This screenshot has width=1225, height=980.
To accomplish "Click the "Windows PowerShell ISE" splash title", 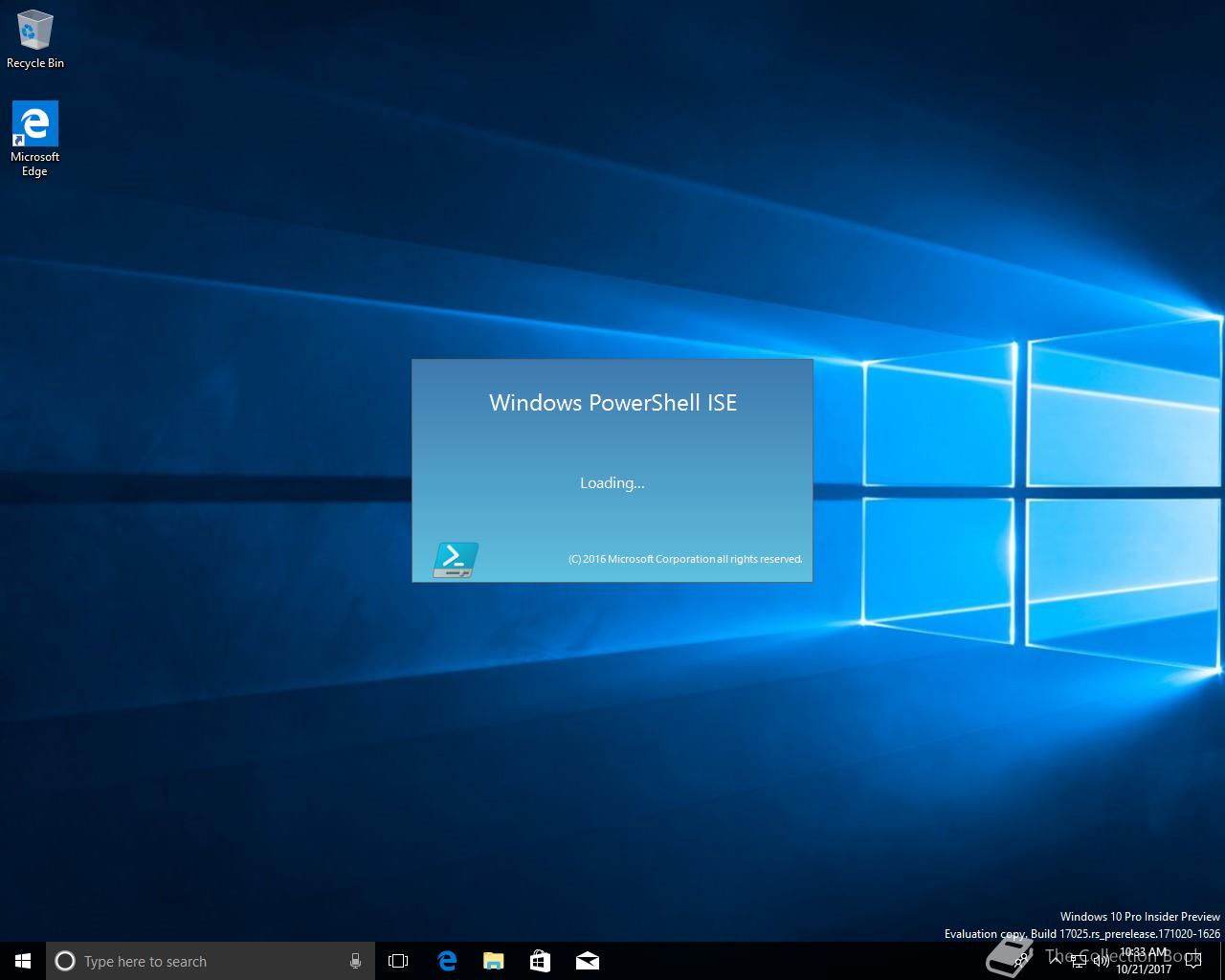I will tap(612, 403).
